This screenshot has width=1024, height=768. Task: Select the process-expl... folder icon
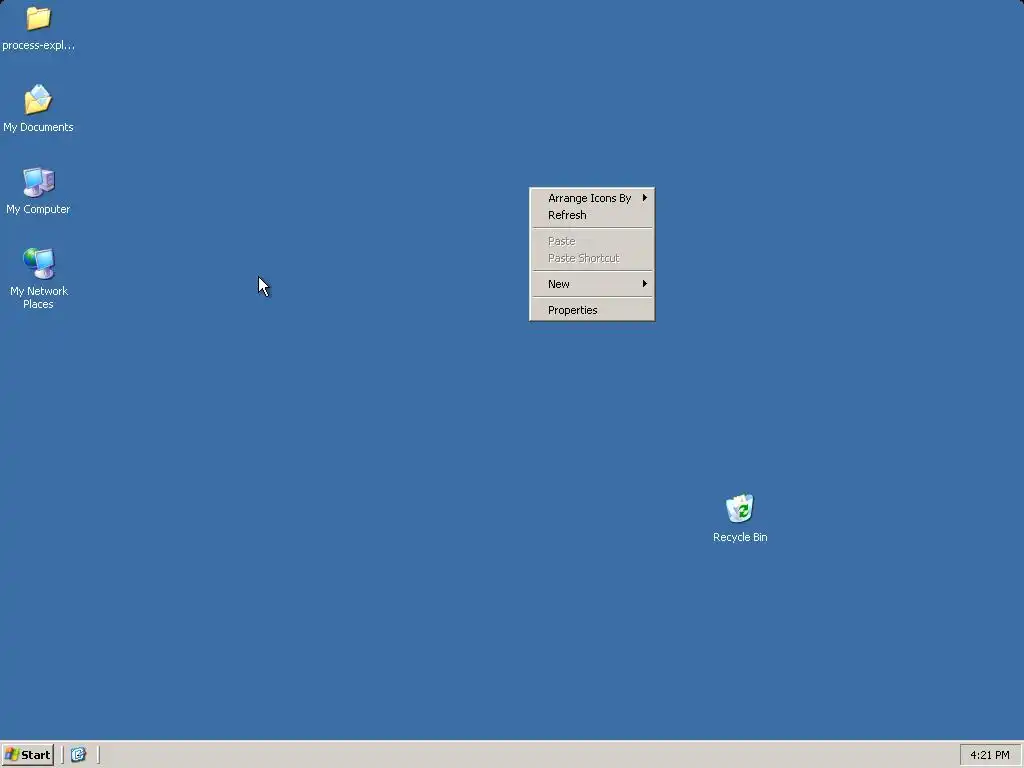point(39,19)
